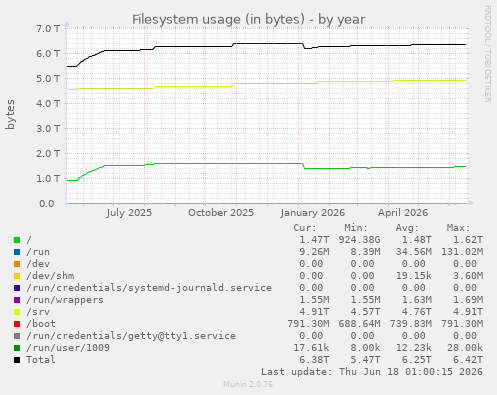This screenshot has width=497, height=395.
Task: Click the blue swatch next to /run
Action: [x=17, y=252]
